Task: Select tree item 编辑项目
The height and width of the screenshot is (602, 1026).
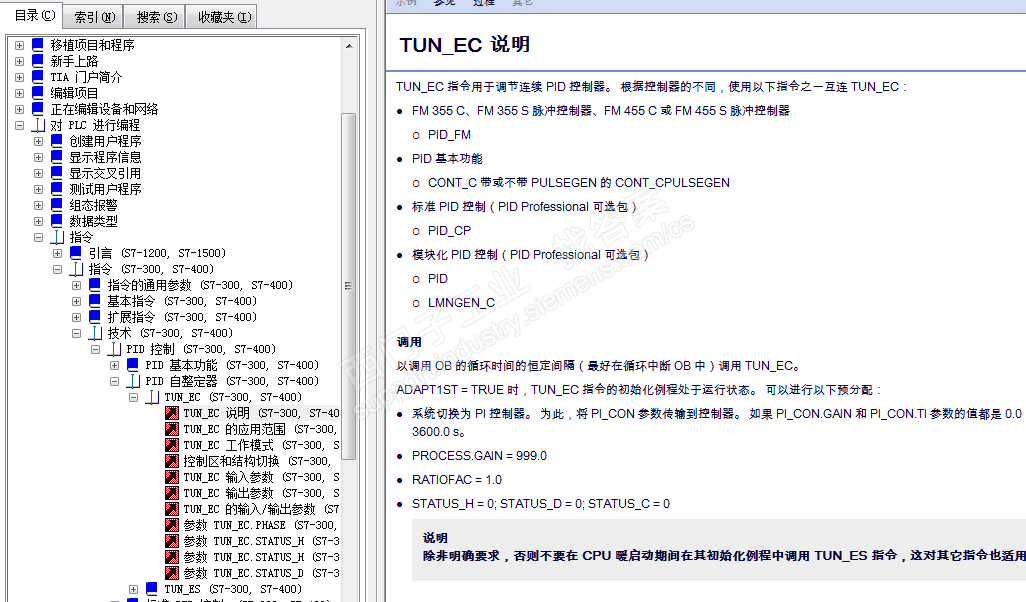Action: point(74,94)
